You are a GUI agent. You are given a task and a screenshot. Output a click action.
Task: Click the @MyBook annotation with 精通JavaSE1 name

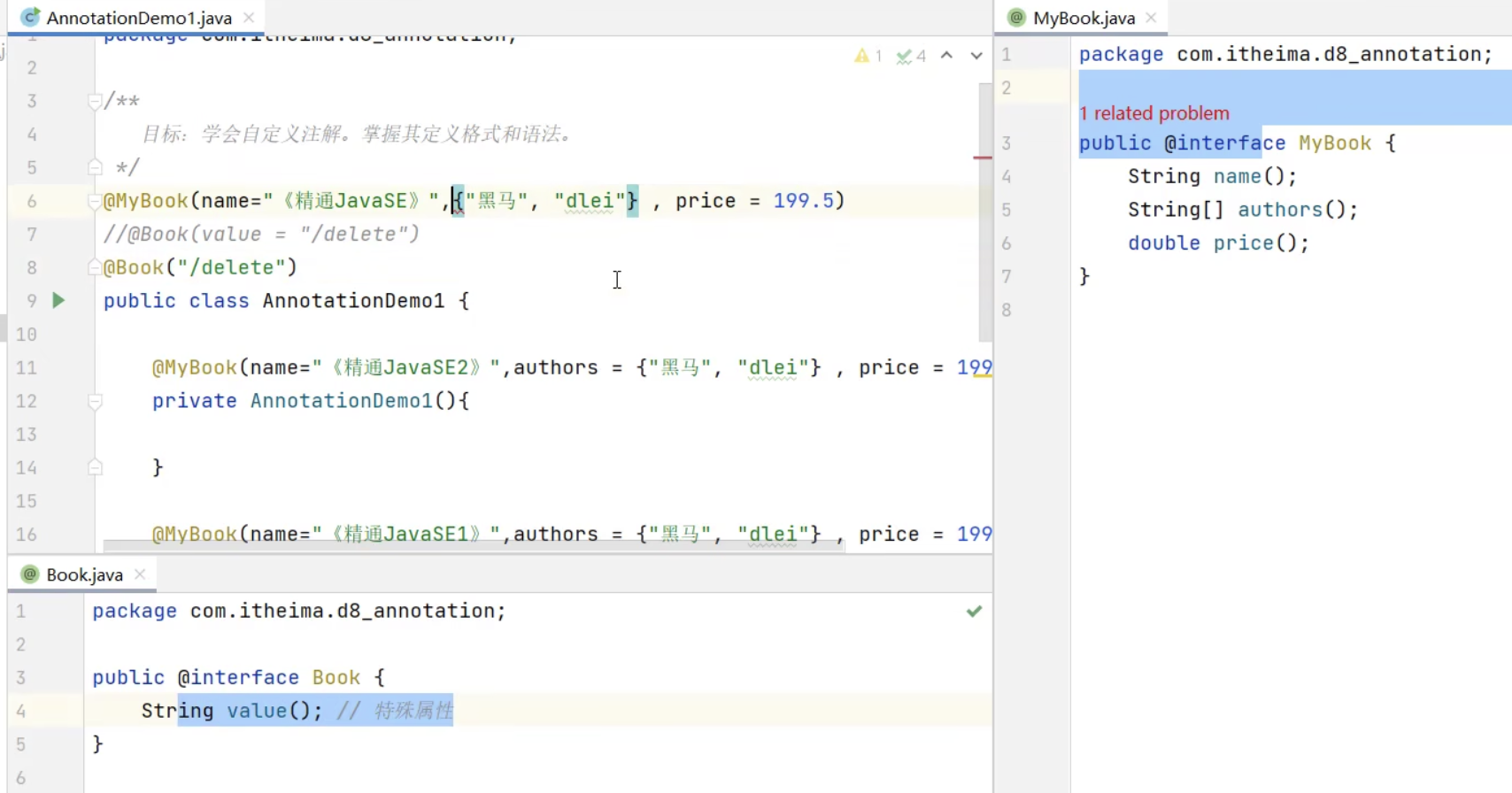[571, 535]
